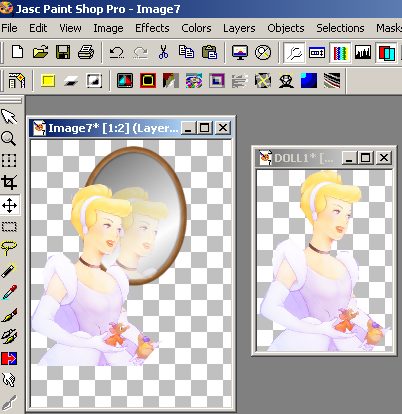Open the File menu
Image resolution: width=402 pixels, height=414 pixels.
coord(9,28)
